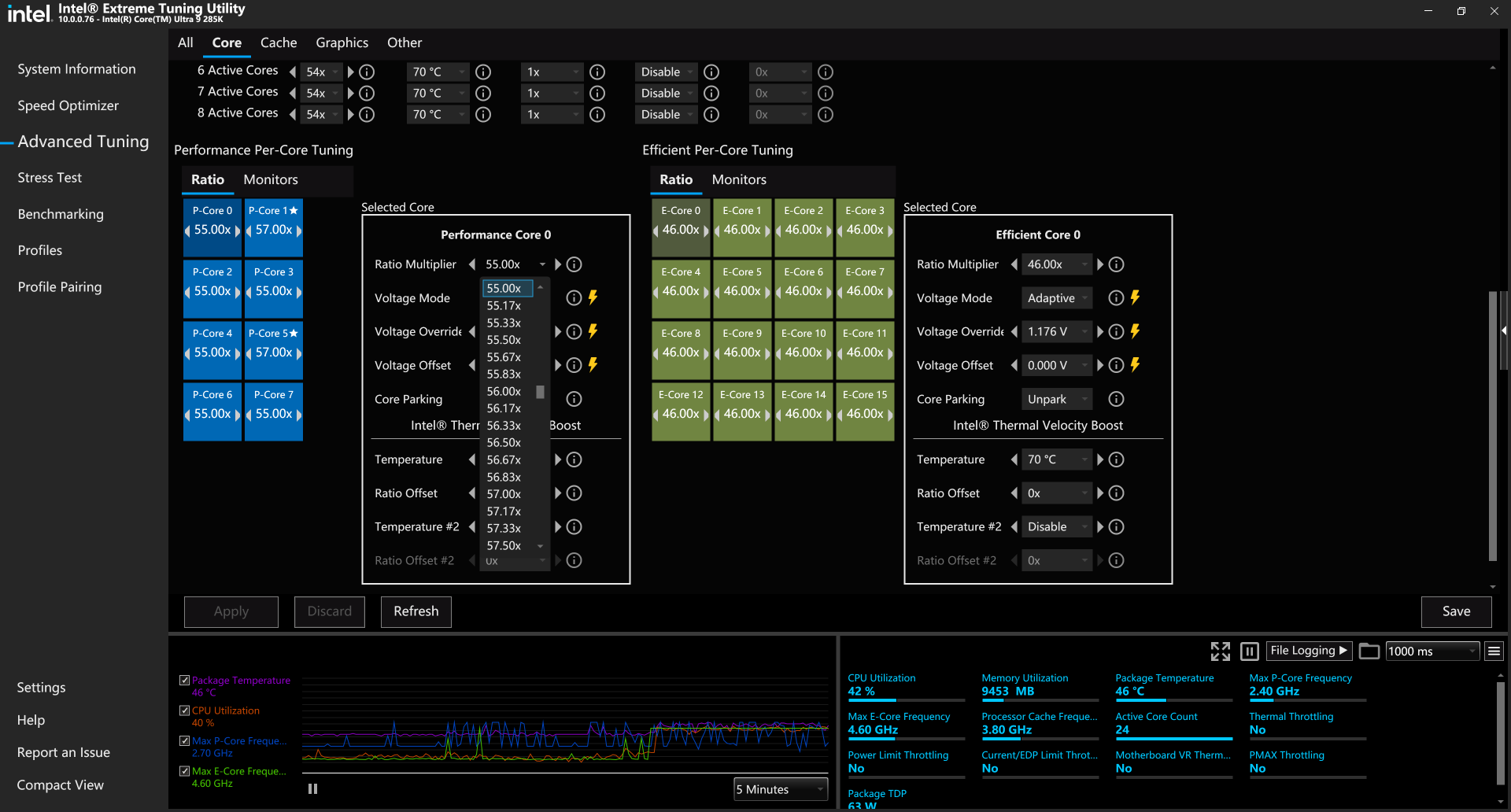The height and width of the screenshot is (812, 1511).
Task: Click info icon for Efficient Core Ratio Multiplier
Action: pos(1116,264)
